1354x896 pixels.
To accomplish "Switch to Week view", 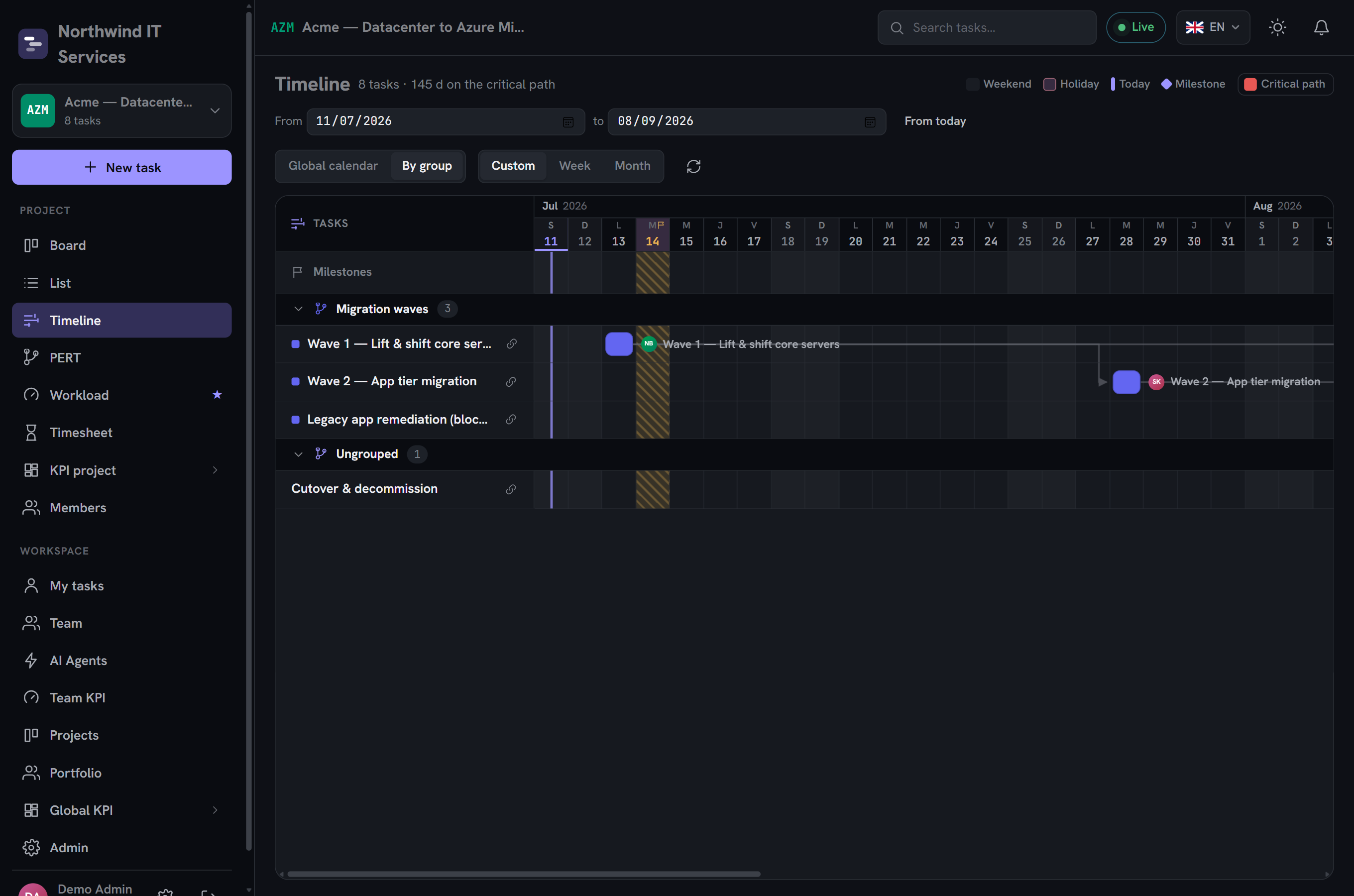I will coord(574,166).
